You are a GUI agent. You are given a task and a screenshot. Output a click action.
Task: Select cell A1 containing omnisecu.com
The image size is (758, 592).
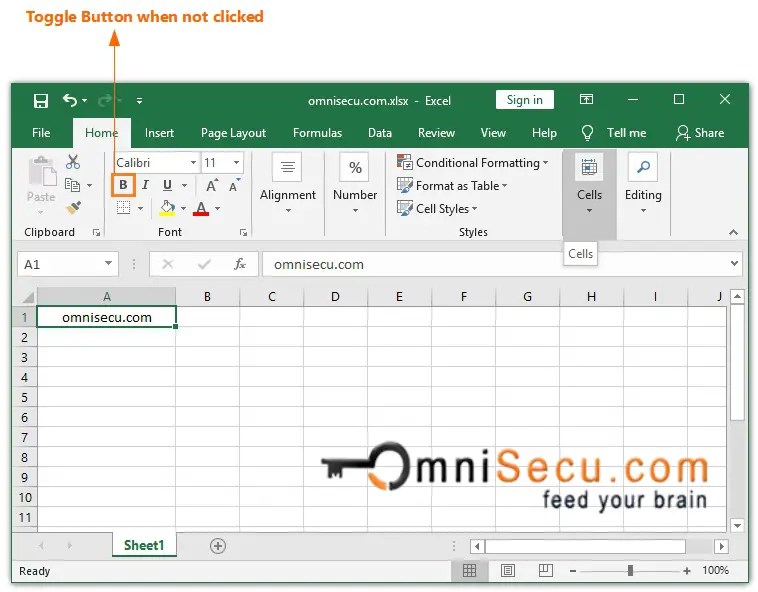pyautogui.click(x=106, y=317)
